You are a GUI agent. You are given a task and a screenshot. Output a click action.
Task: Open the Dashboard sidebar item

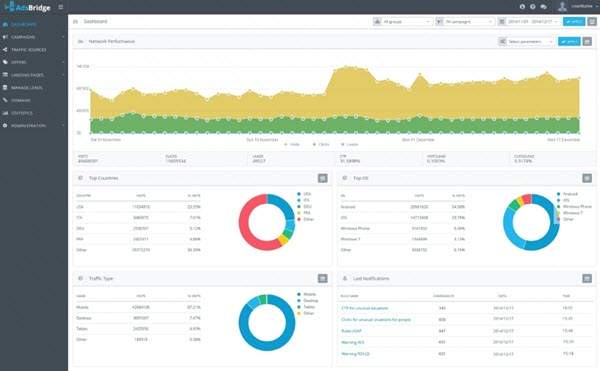(x=33, y=24)
